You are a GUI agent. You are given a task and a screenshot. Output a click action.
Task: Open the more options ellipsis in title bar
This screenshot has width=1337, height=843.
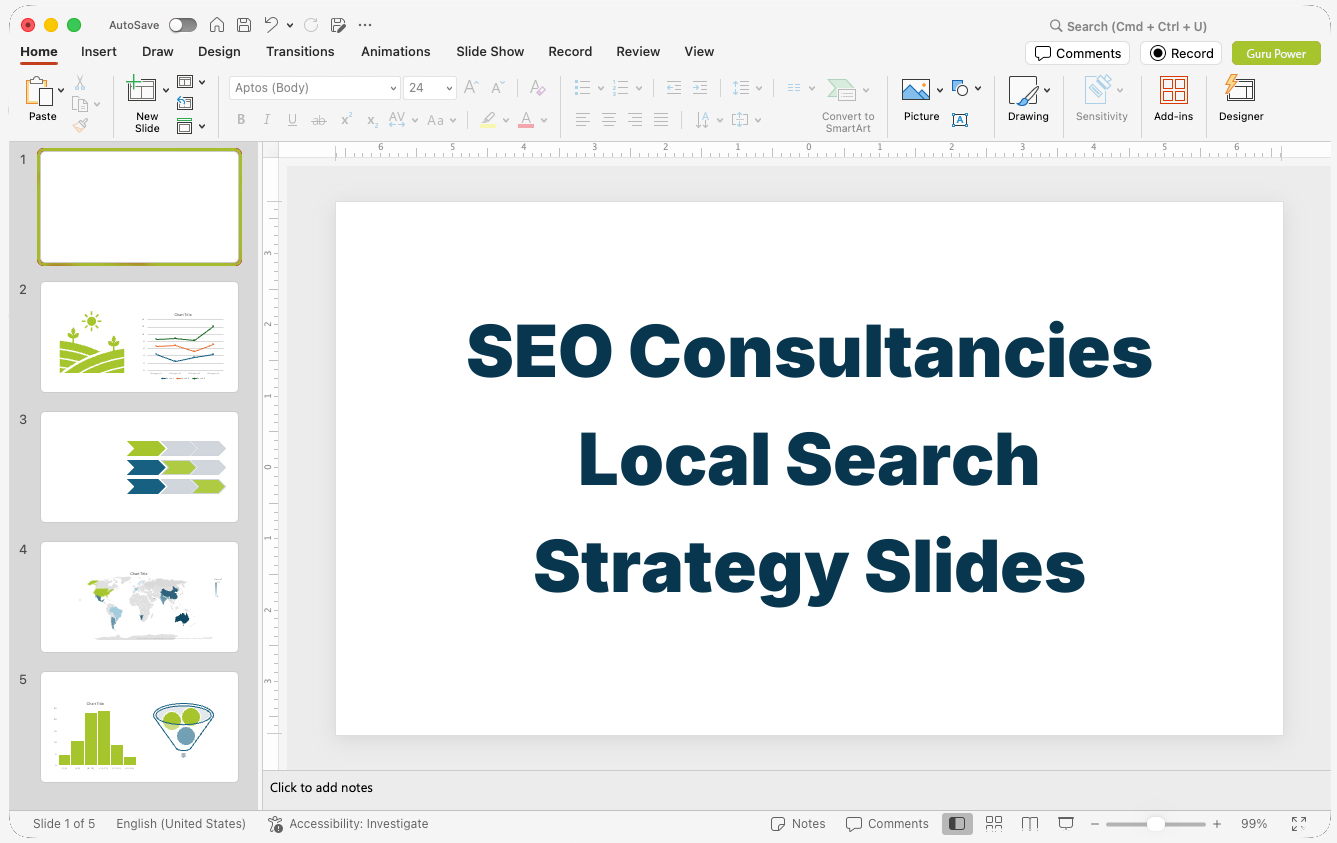(365, 25)
